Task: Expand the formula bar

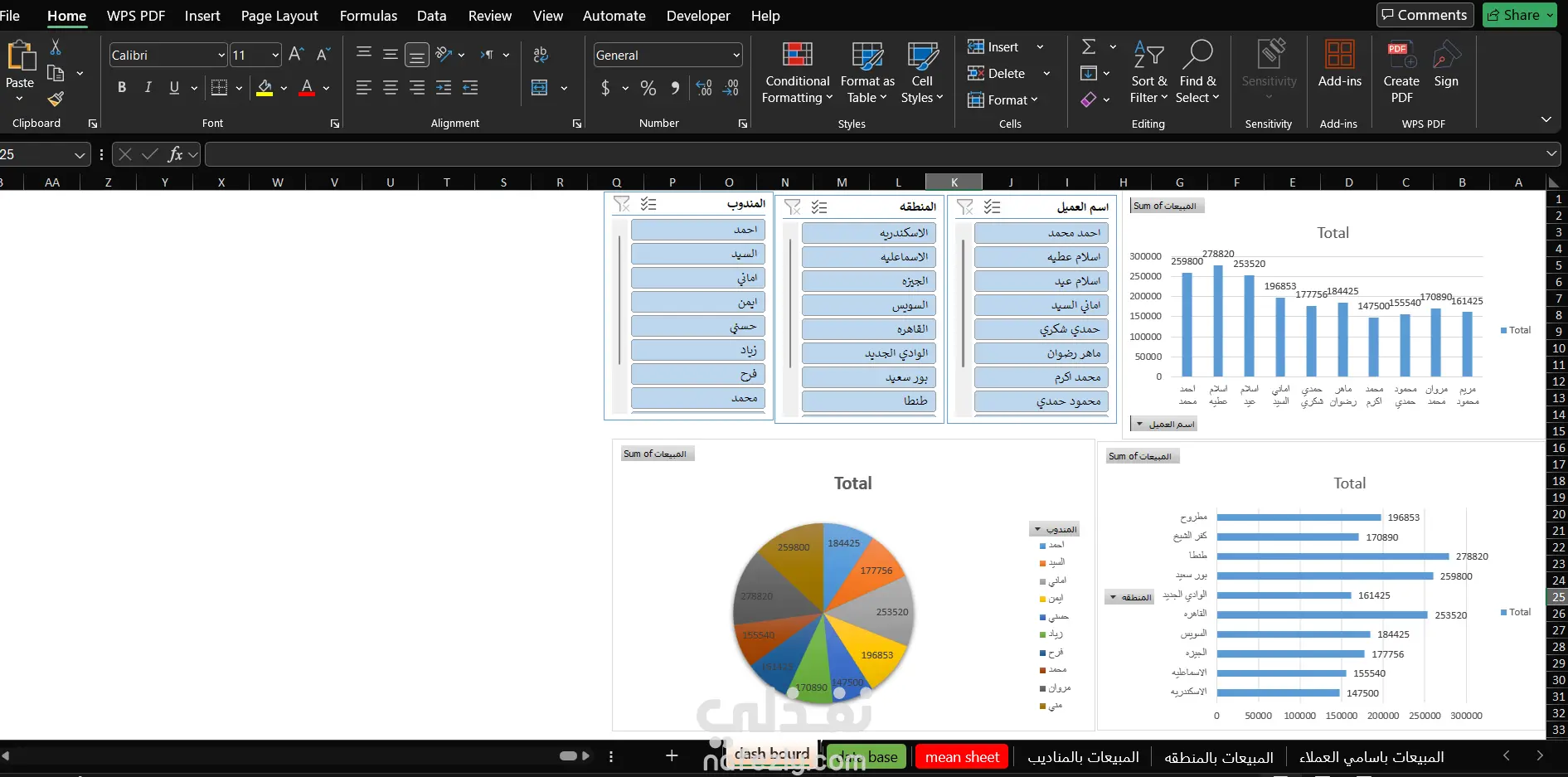Action: click(1551, 153)
